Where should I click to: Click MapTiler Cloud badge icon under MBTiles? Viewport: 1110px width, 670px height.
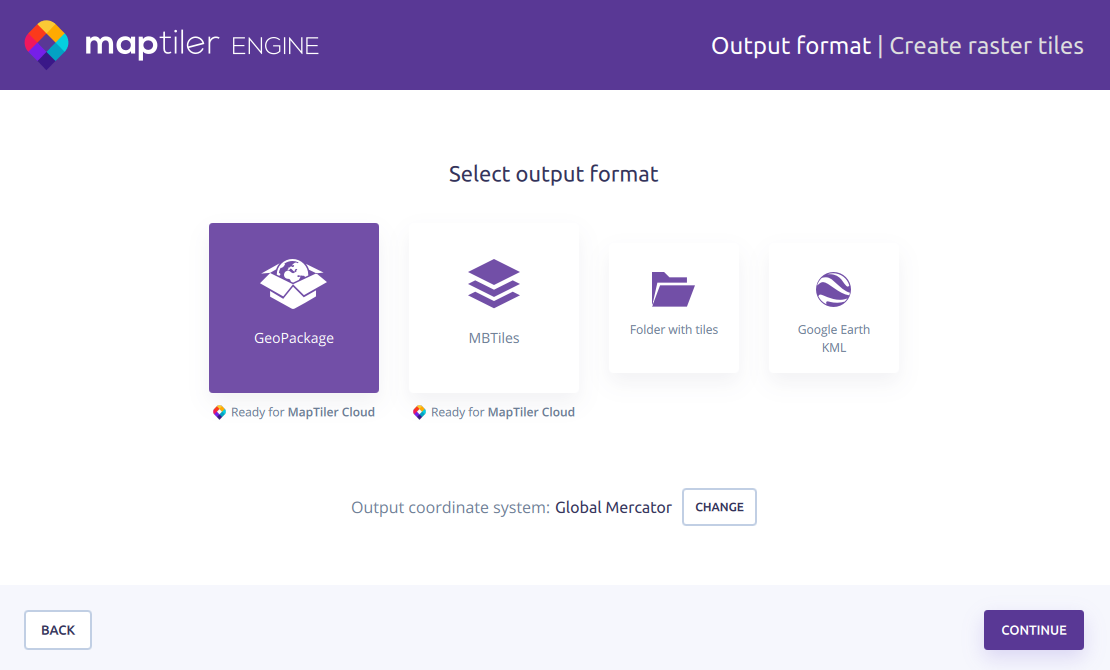(419, 412)
